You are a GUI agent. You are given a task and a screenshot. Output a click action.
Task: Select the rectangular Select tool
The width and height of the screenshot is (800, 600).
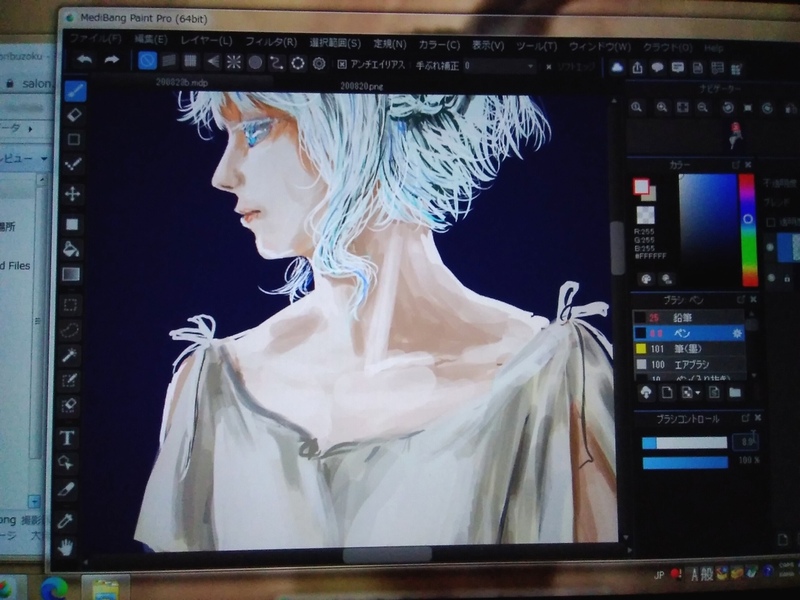pyautogui.click(x=70, y=305)
